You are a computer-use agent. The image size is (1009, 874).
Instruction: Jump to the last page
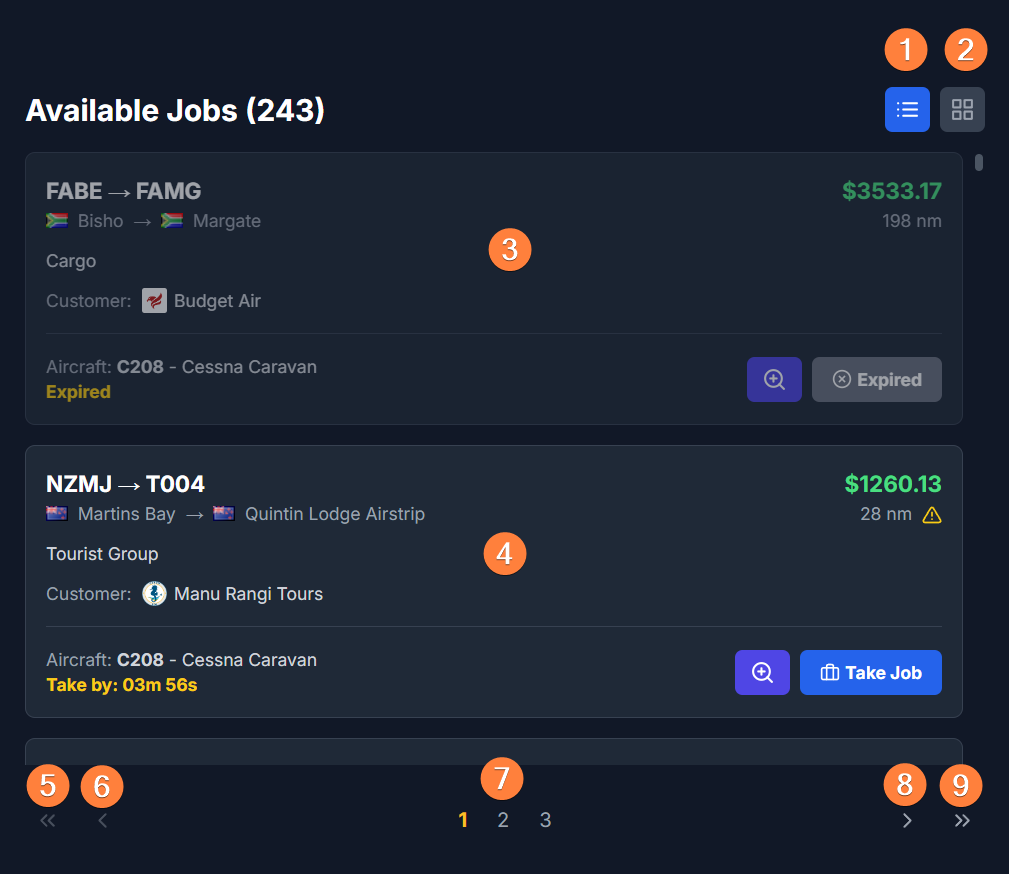(962, 821)
